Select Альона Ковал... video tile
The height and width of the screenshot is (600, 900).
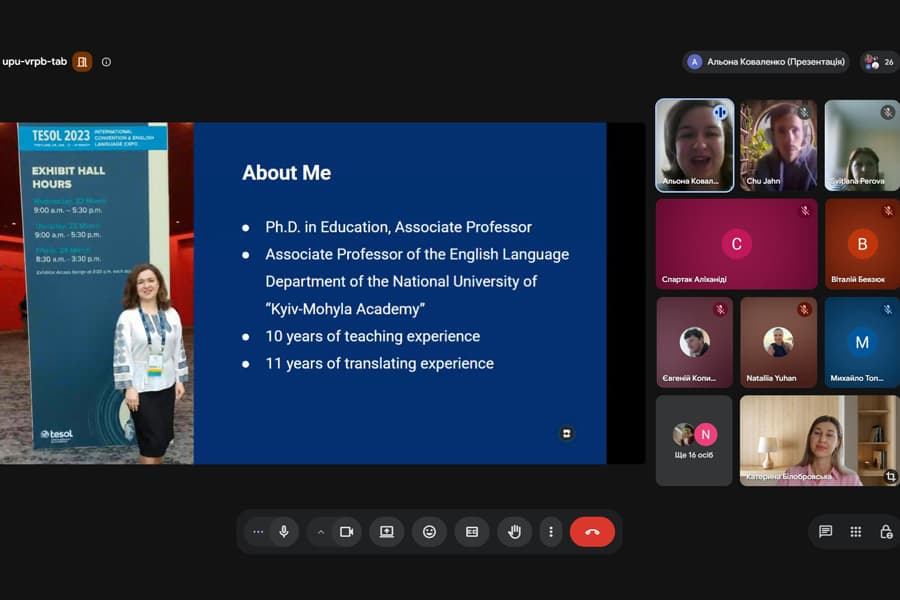tap(695, 145)
